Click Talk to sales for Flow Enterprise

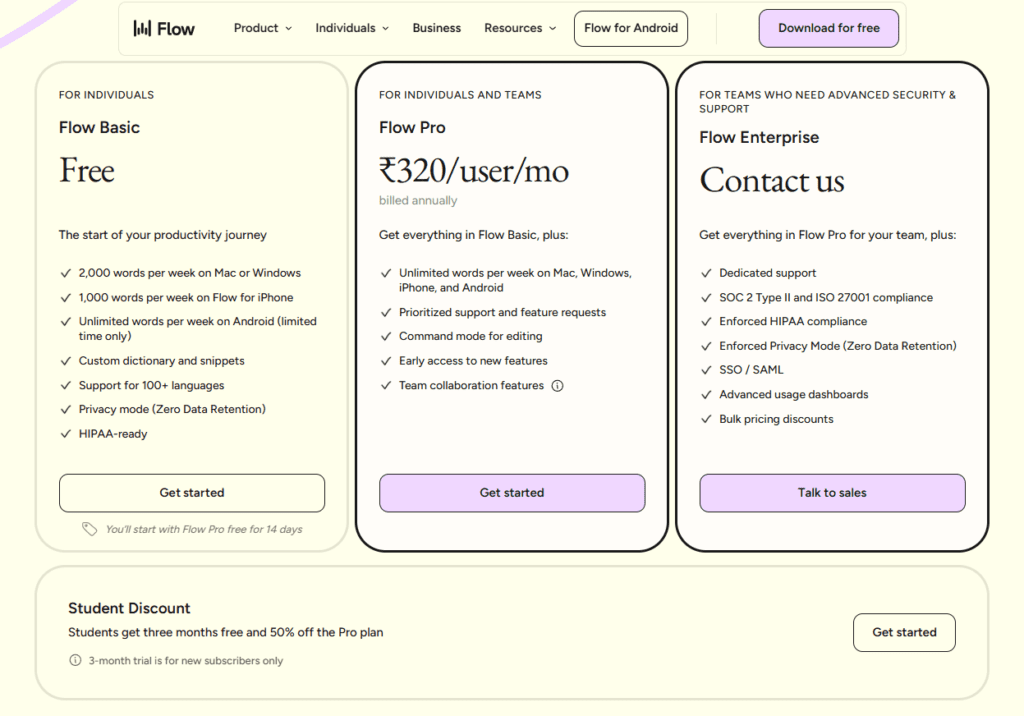point(831,493)
